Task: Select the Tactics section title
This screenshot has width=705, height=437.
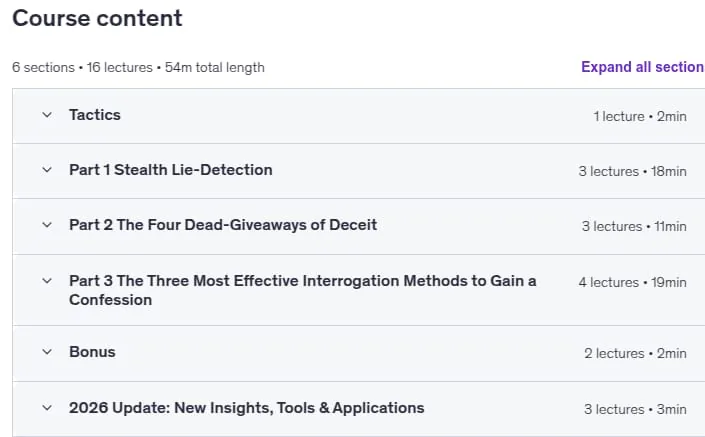Action: 95,115
